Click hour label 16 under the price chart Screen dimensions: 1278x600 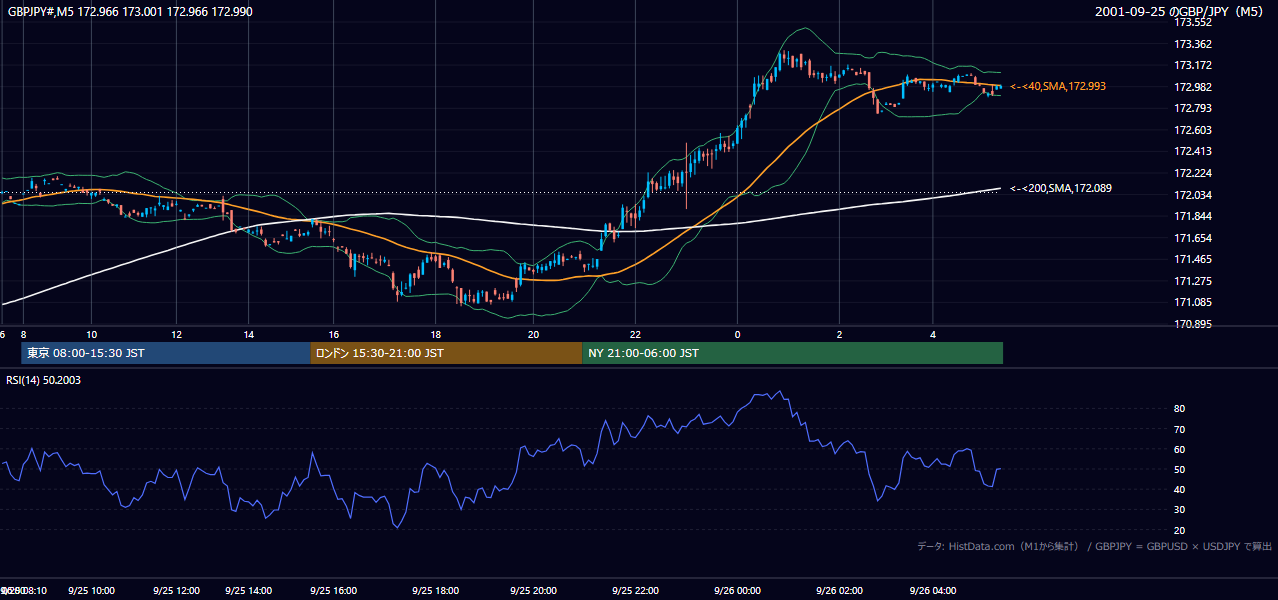coord(336,335)
